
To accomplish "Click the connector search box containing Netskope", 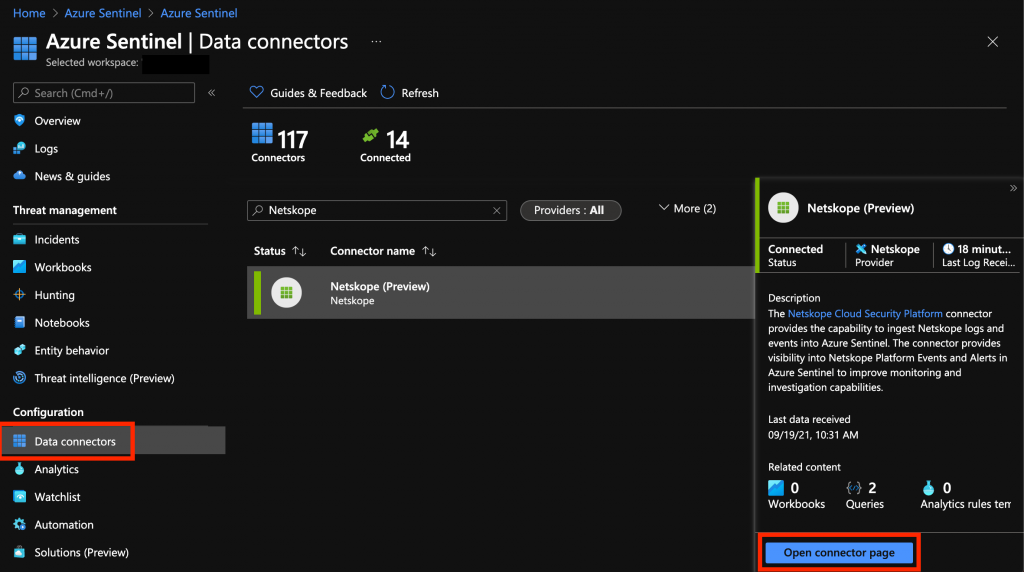I will [377, 210].
